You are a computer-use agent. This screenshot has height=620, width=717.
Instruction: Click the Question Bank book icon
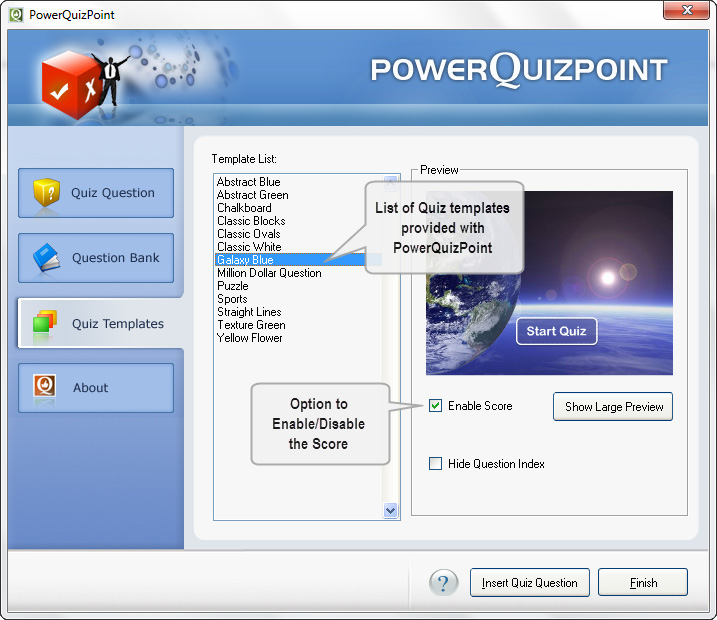[46, 258]
